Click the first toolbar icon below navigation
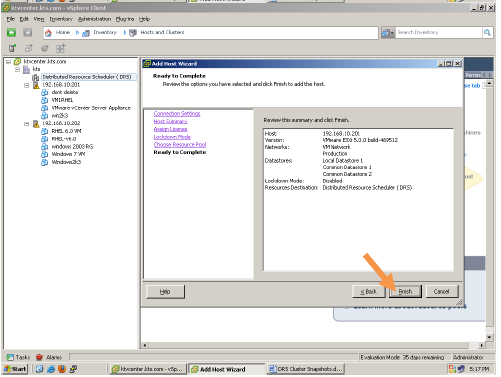Image resolution: width=501 pixels, height=377 pixels. click(x=12, y=49)
